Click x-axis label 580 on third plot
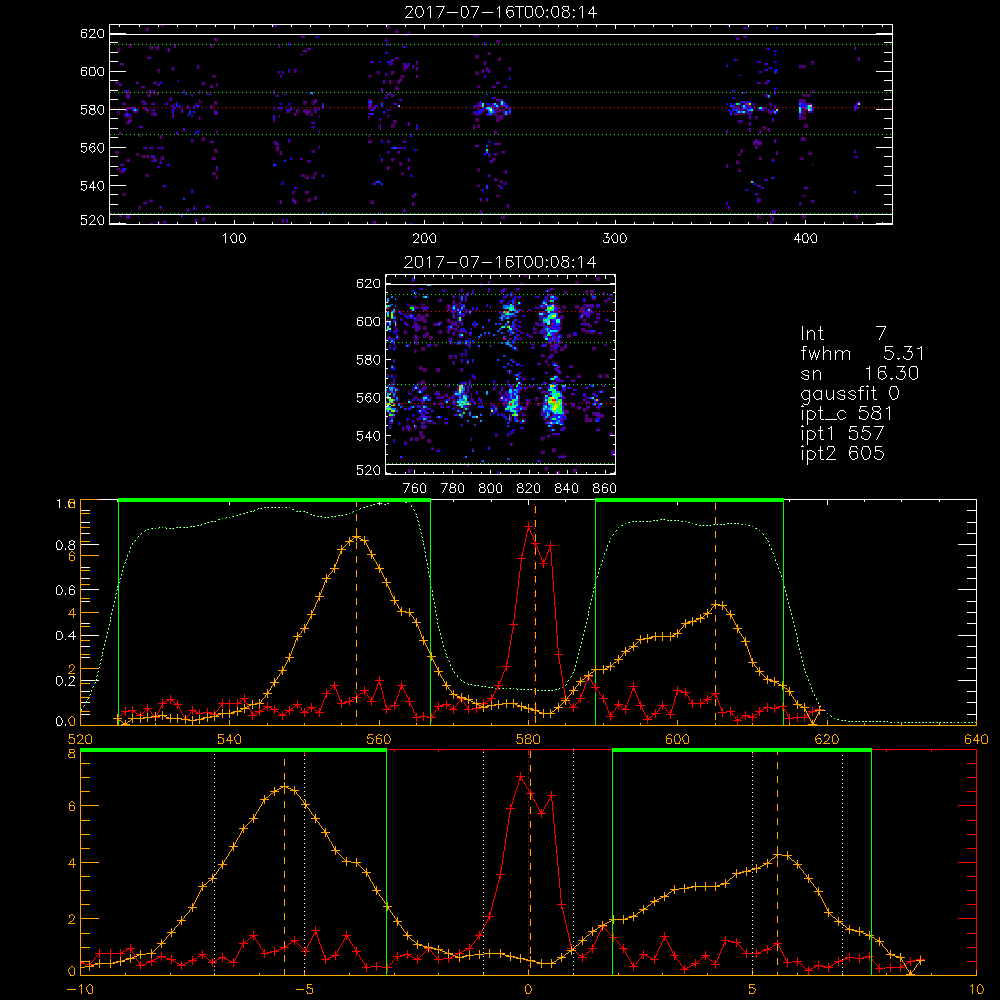 tap(528, 739)
